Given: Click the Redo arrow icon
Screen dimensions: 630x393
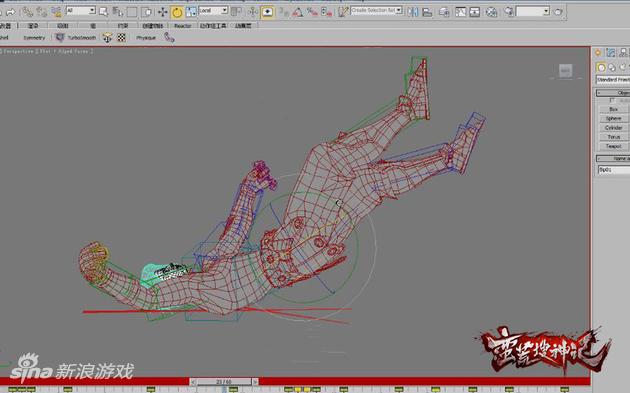Looking at the screenshot, I should click(11, 12).
